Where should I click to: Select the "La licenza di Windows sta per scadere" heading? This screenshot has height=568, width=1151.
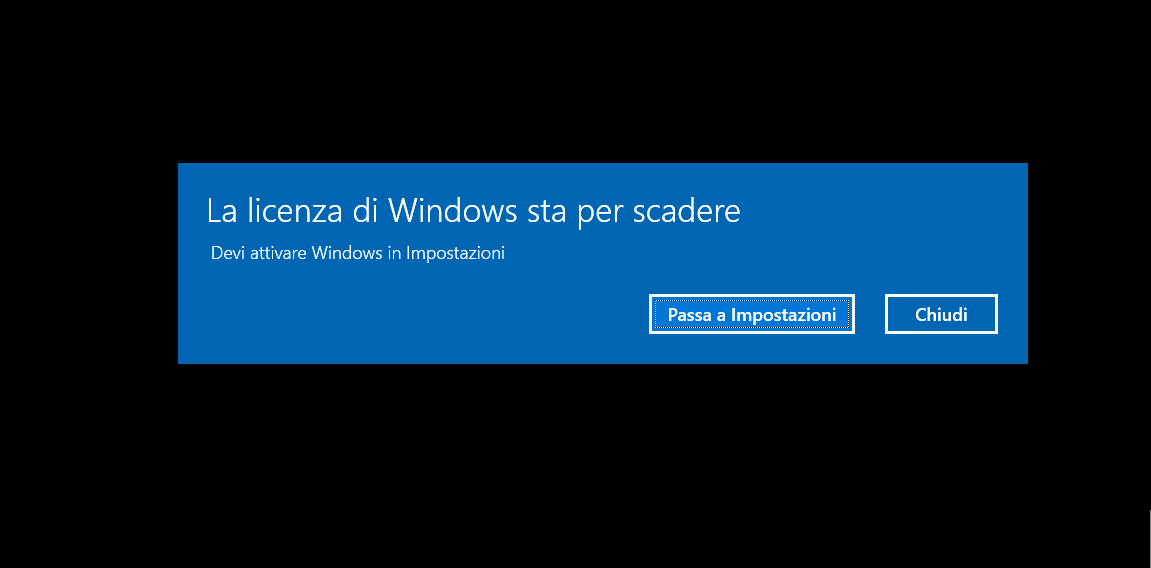point(473,211)
